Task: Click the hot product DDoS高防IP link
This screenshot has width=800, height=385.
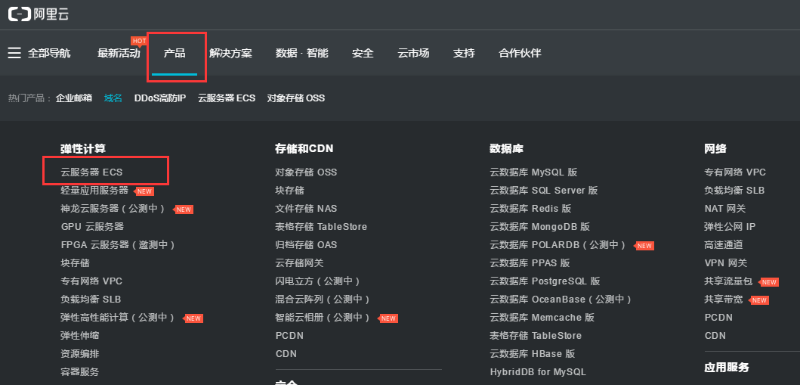Action: coord(160,98)
